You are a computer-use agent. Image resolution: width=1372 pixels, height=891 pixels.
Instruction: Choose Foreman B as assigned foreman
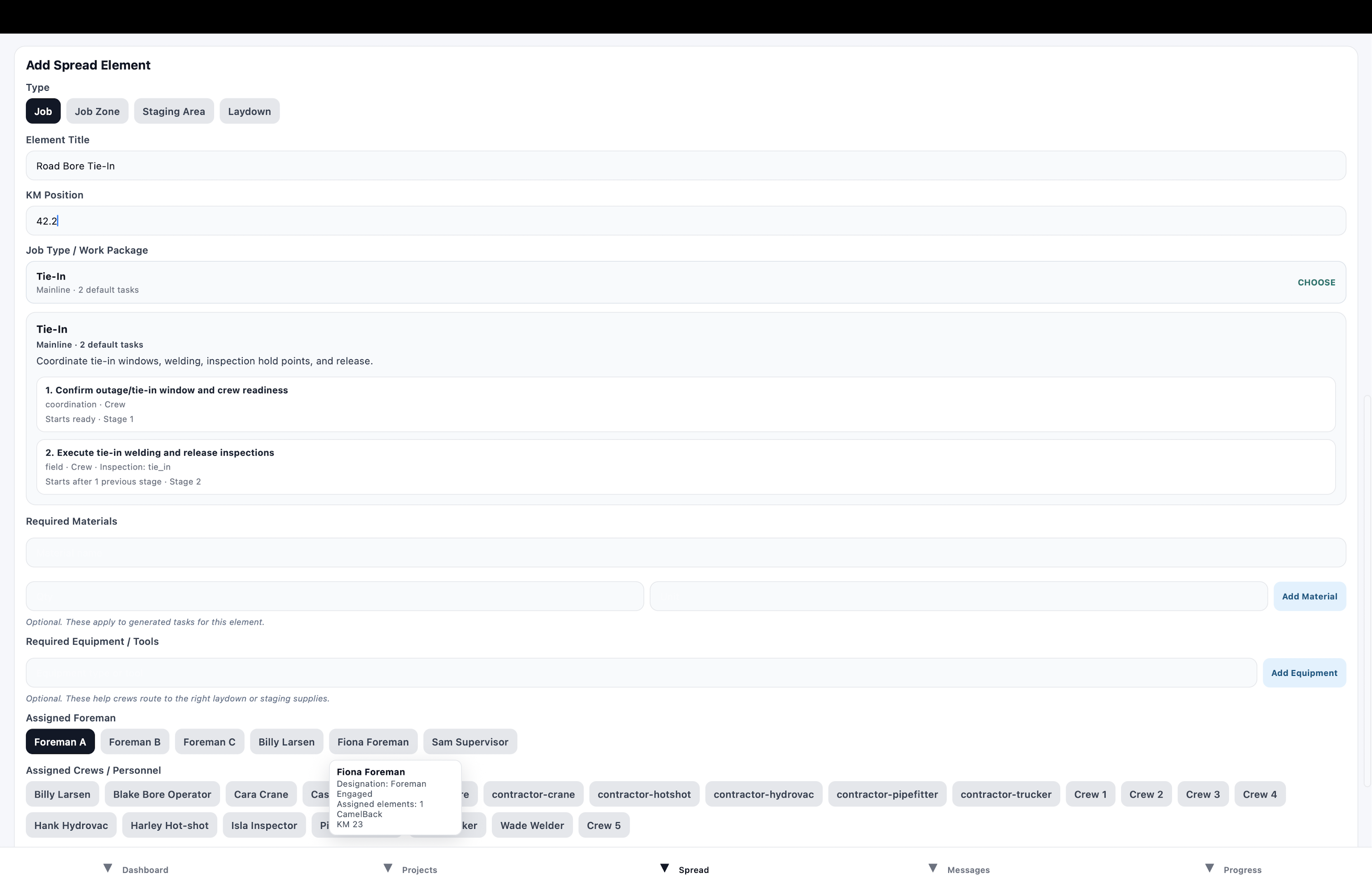135,742
